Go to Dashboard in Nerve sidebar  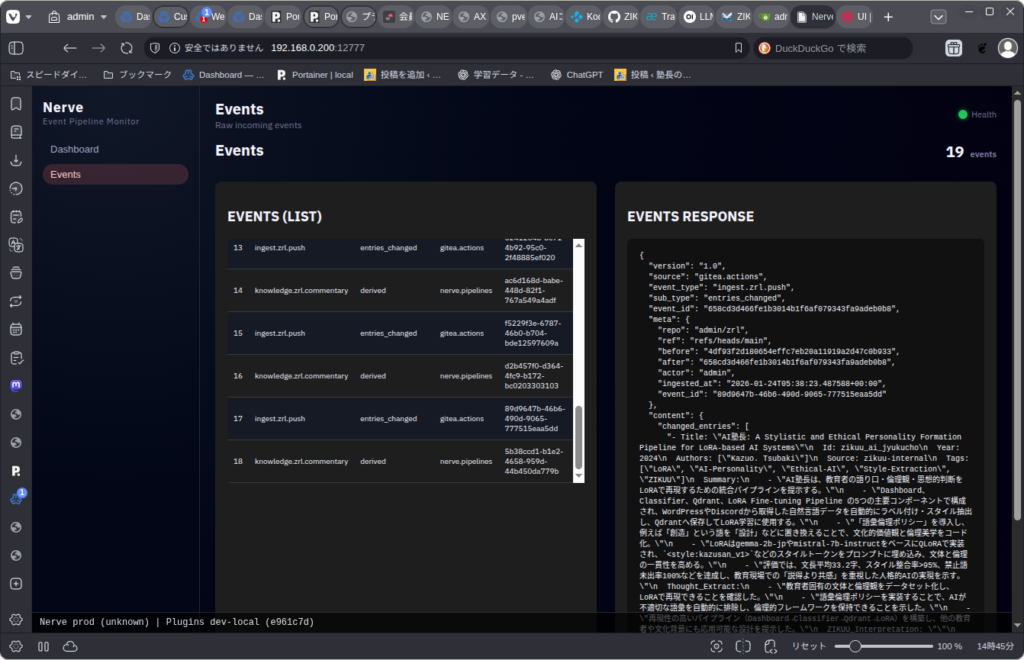coord(75,149)
